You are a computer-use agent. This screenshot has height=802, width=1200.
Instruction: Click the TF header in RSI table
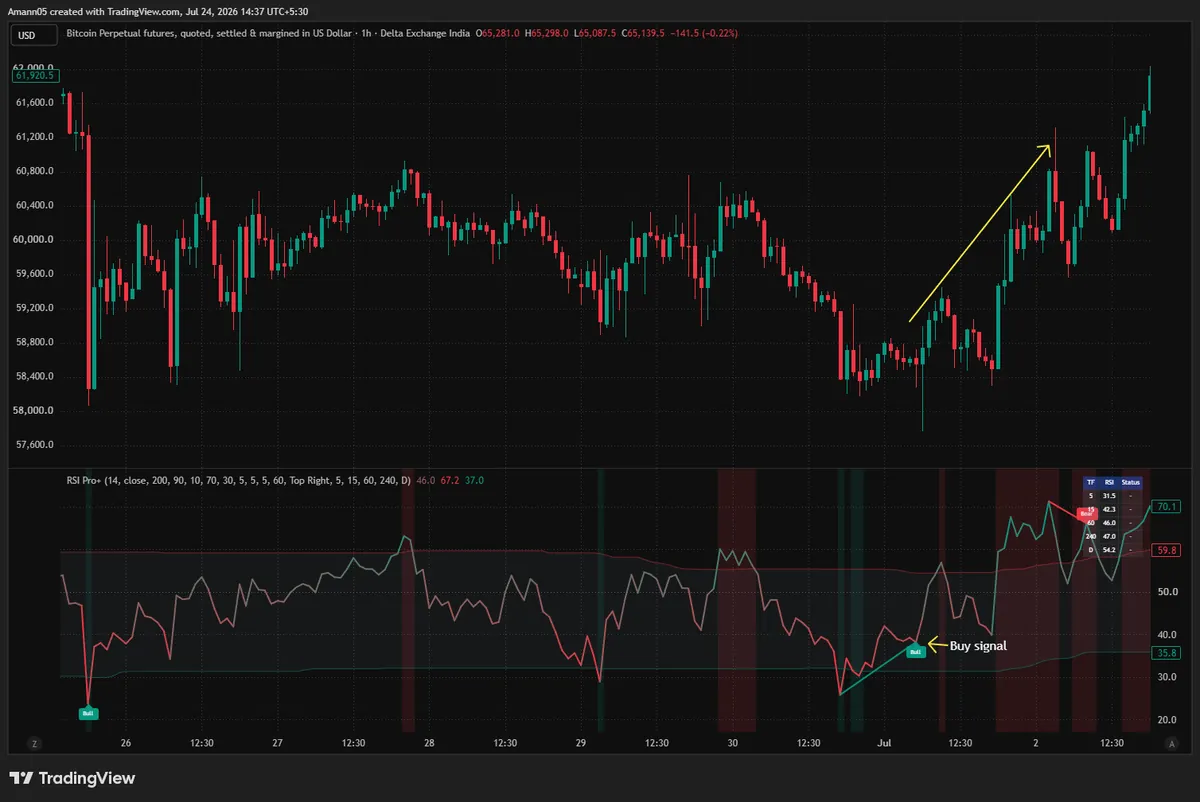[x=1091, y=482]
